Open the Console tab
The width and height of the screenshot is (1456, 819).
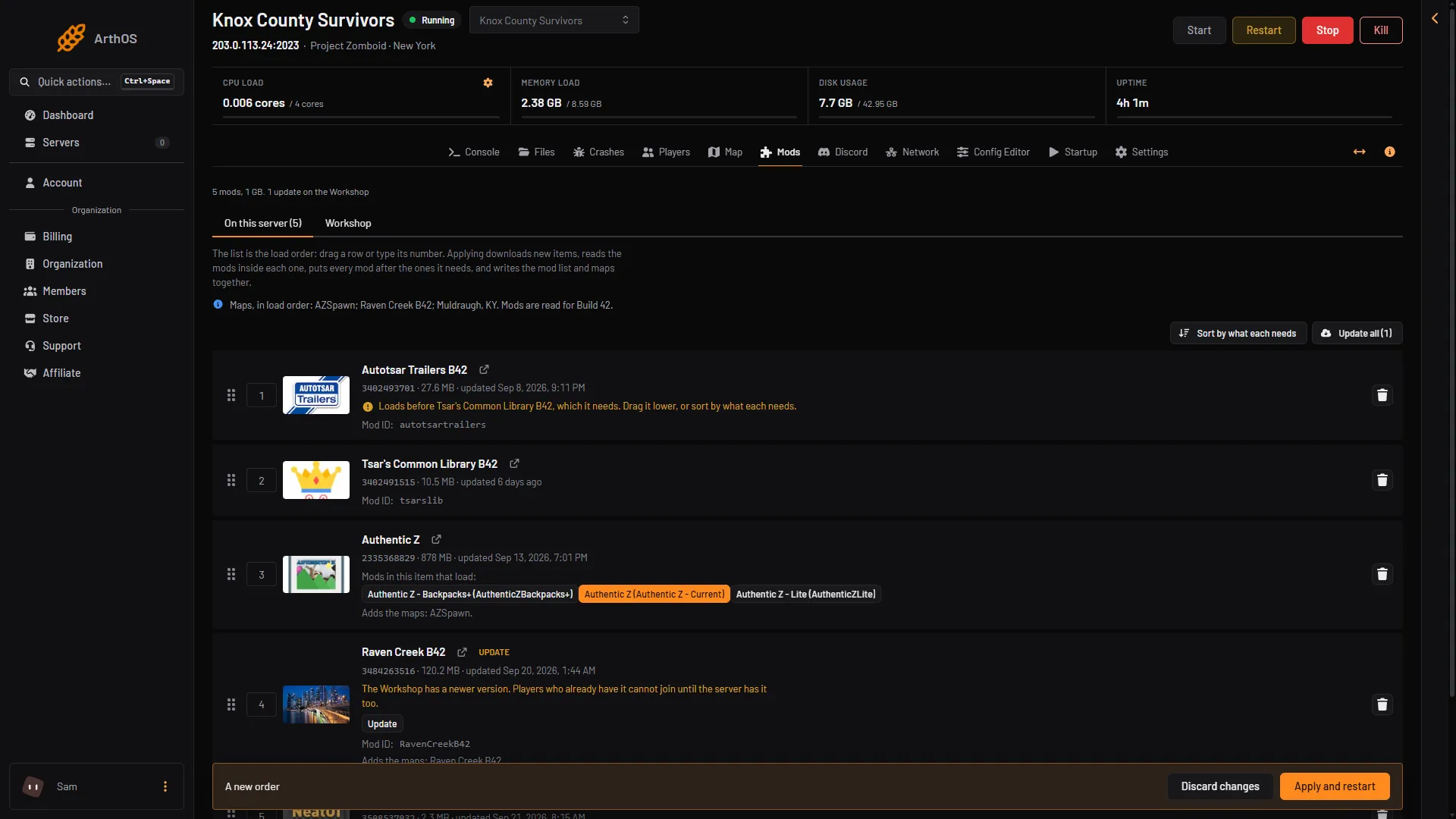(474, 152)
